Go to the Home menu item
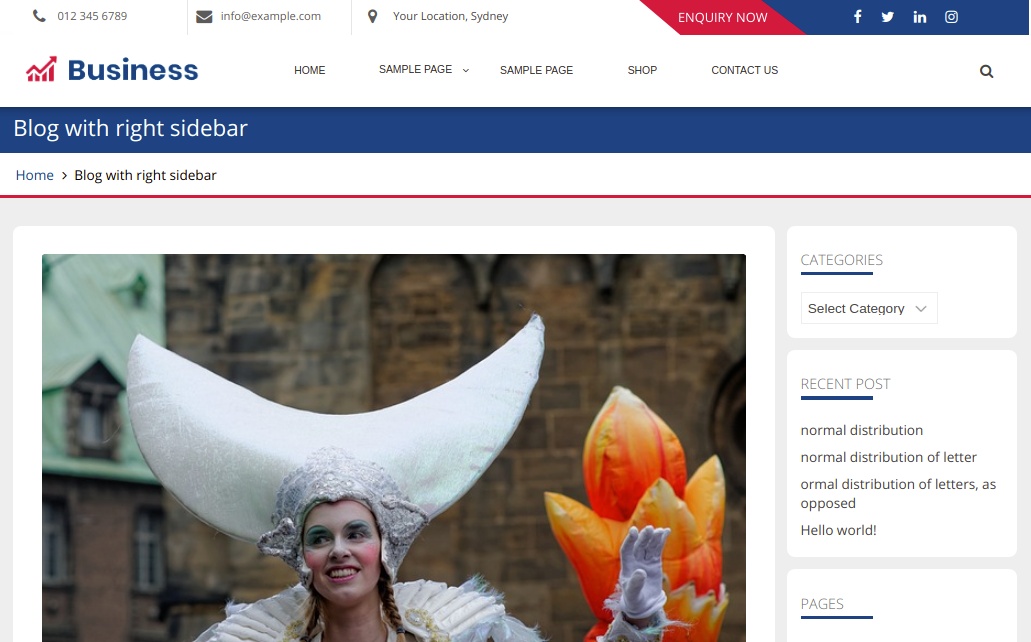Image resolution: width=1031 pixels, height=642 pixels. (x=310, y=70)
